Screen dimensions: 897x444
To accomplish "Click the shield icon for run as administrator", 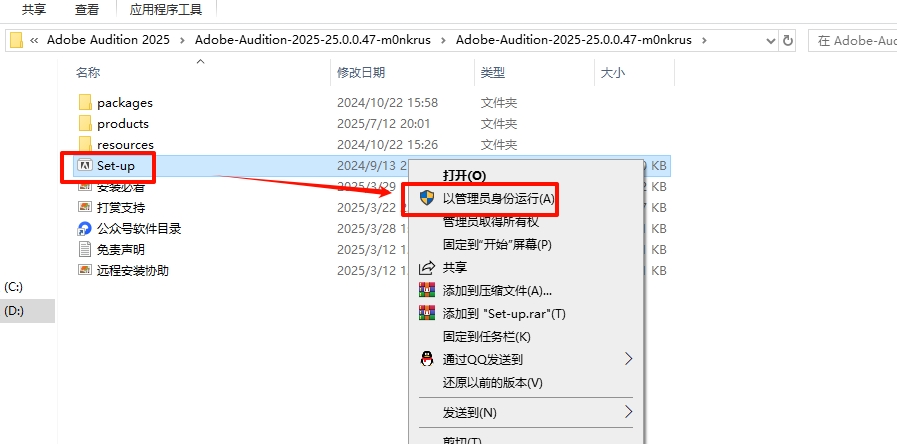I will (427, 198).
